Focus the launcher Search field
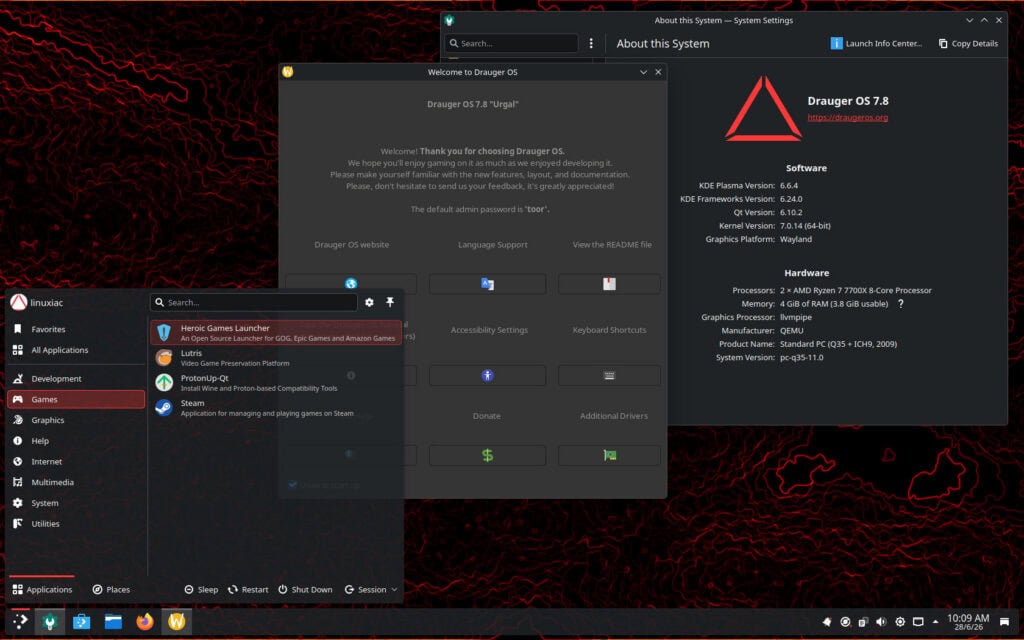 point(253,302)
